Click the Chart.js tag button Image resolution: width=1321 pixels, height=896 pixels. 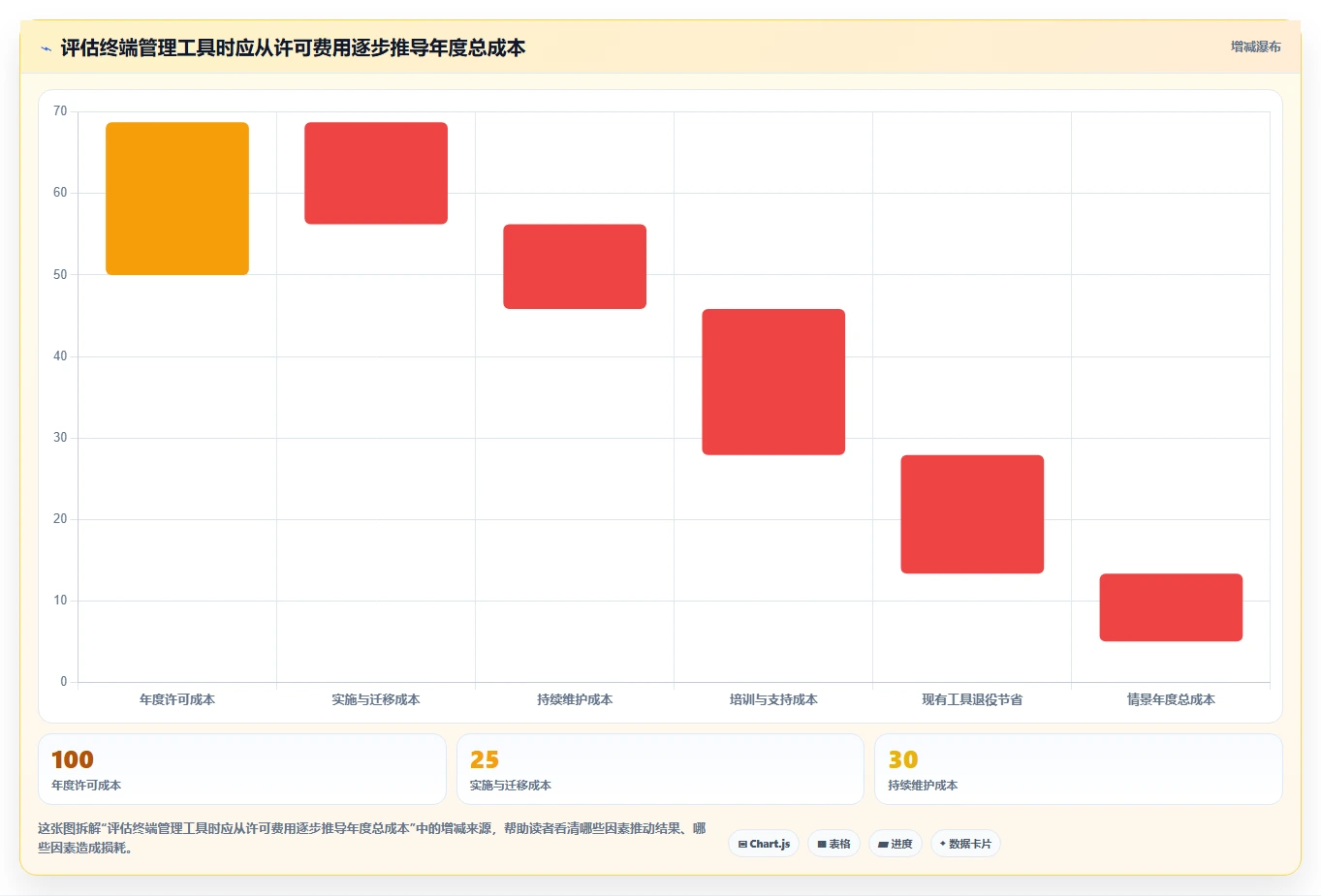click(x=764, y=844)
